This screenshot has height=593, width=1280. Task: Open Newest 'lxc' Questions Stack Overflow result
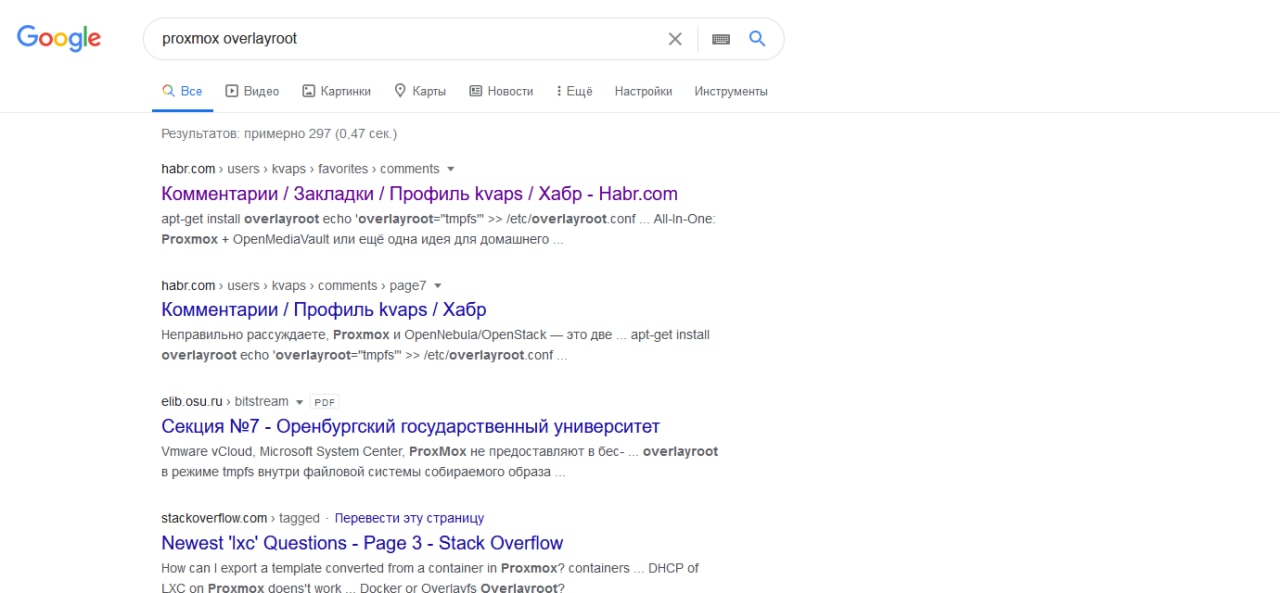(x=362, y=543)
